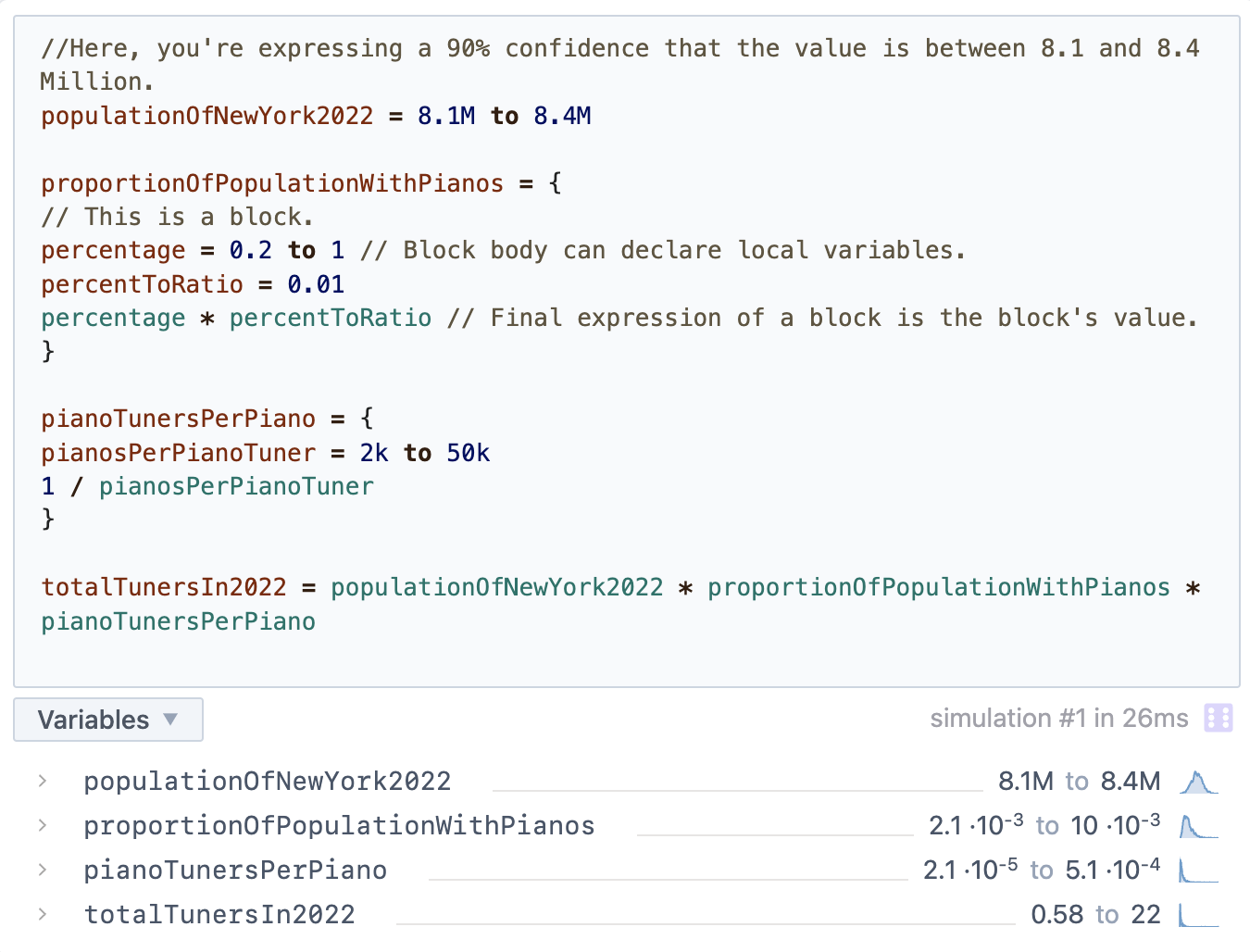Click the "simulation #1 in 26ms" status text
This screenshot has width=1250, height=952.
click(x=1058, y=719)
